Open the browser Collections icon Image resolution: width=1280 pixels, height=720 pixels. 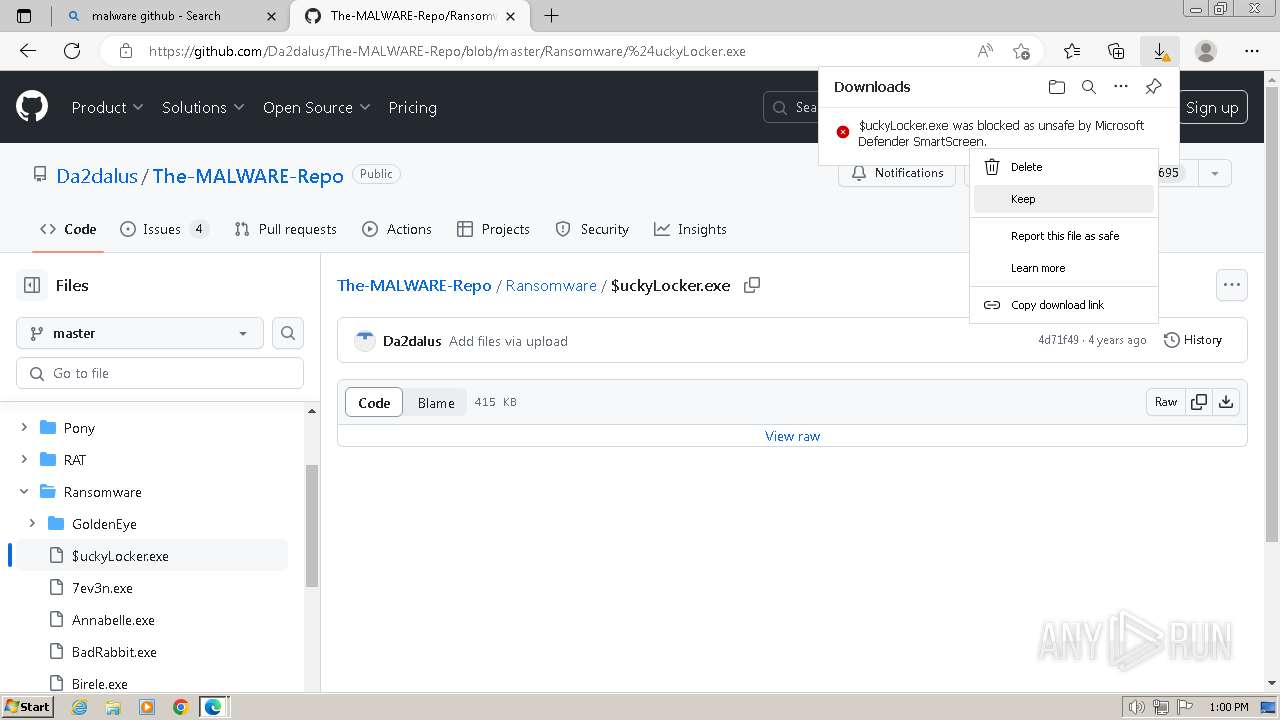[1116, 51]
